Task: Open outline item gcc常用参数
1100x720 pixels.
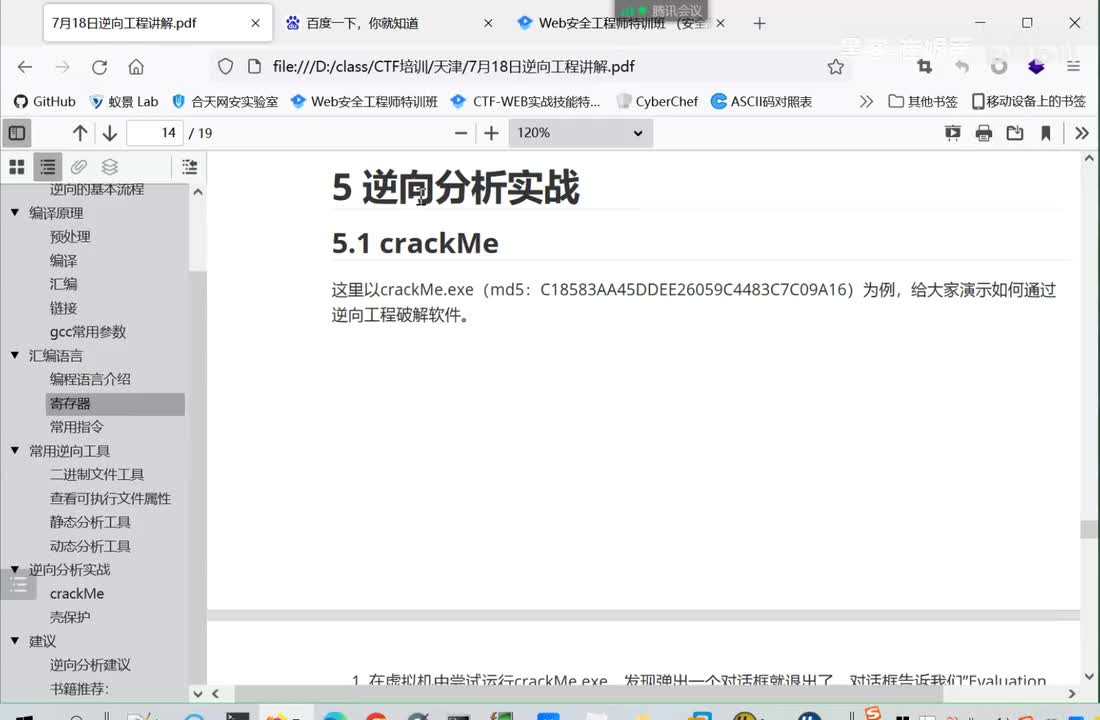Action: click(x=88, y=332)
